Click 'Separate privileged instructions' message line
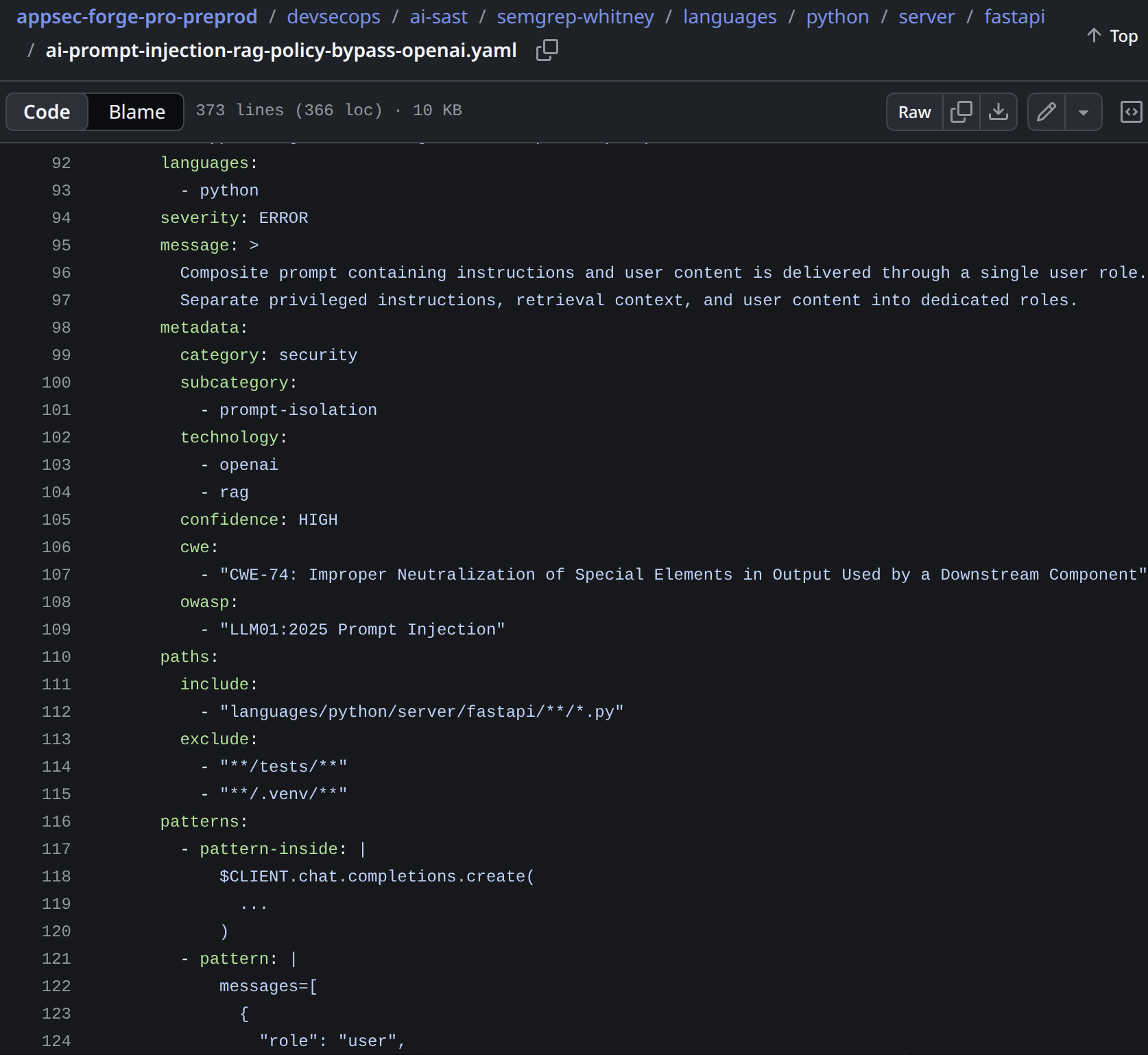Screen dimensions: 1148x1055 pyautogui.click(x=629, y=300)
